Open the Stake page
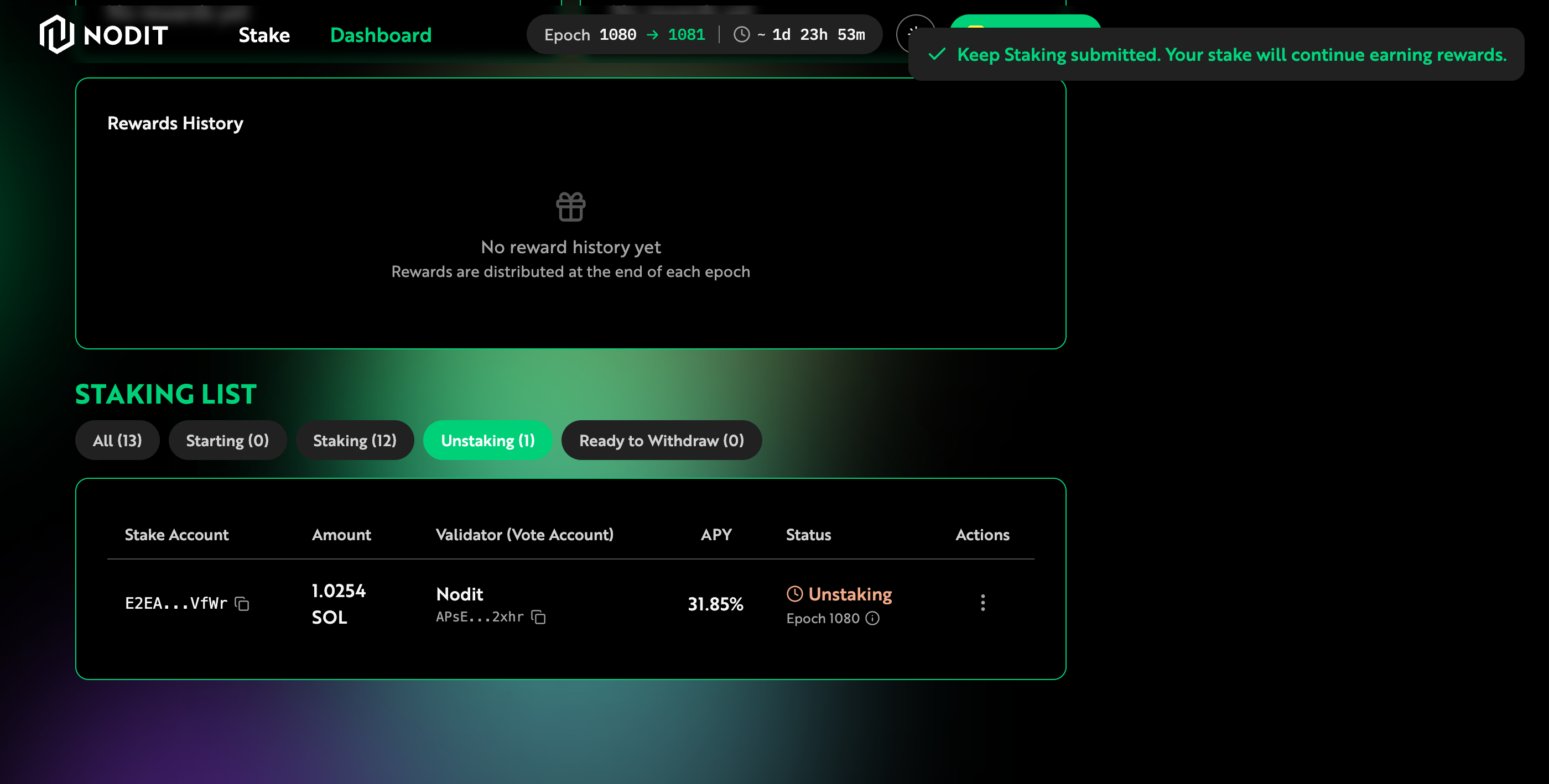Viewport: 1549px width, 784px height. click(x=264, y=35)
